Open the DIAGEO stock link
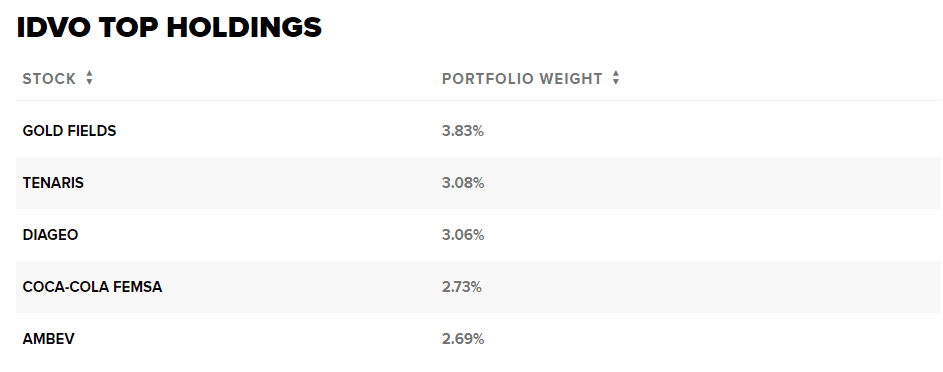Viewport: 943px width, 372px height. pyautogui.click(x=51, y=235)
